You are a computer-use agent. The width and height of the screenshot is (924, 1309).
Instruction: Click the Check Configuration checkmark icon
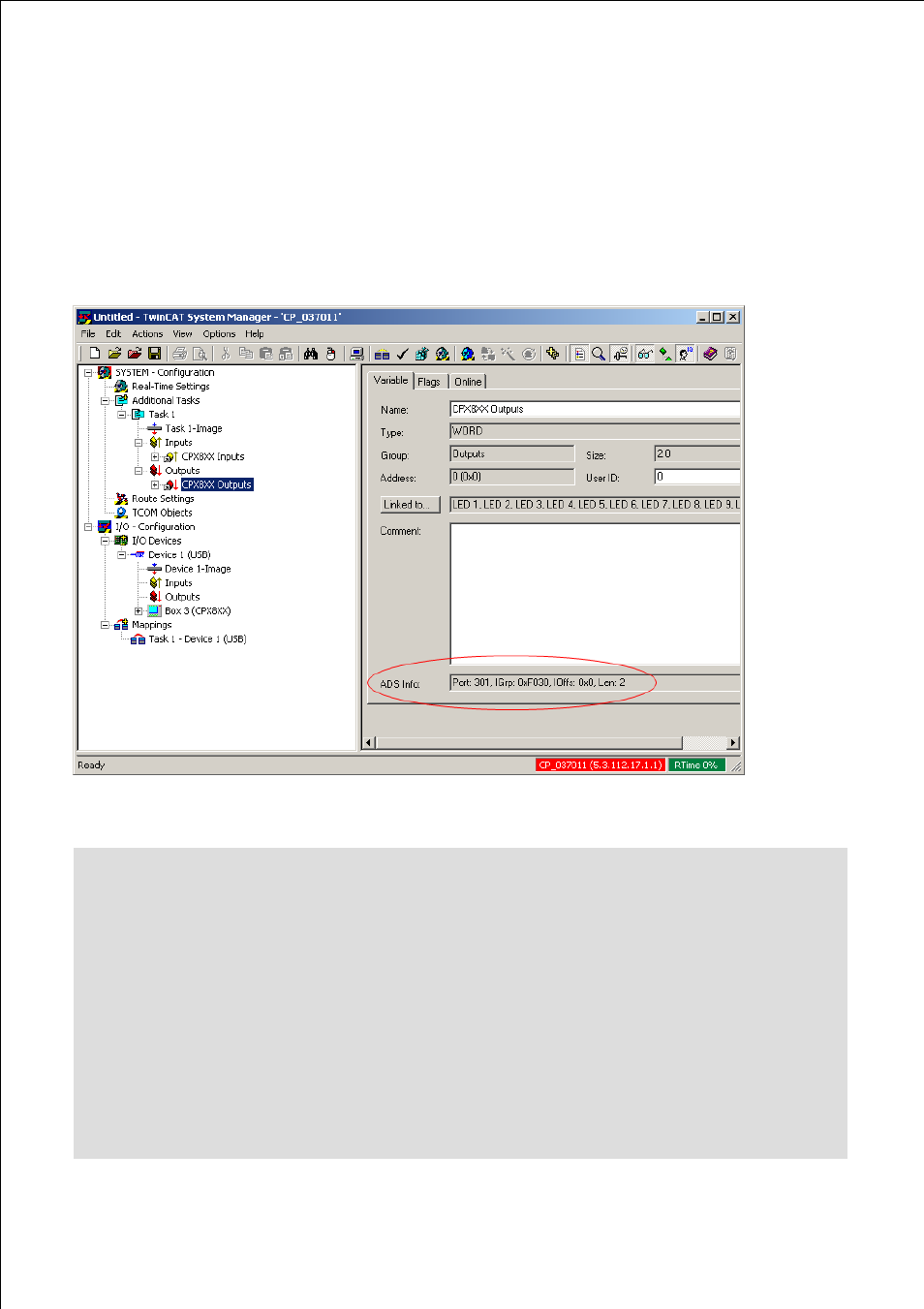pos(402,354)
